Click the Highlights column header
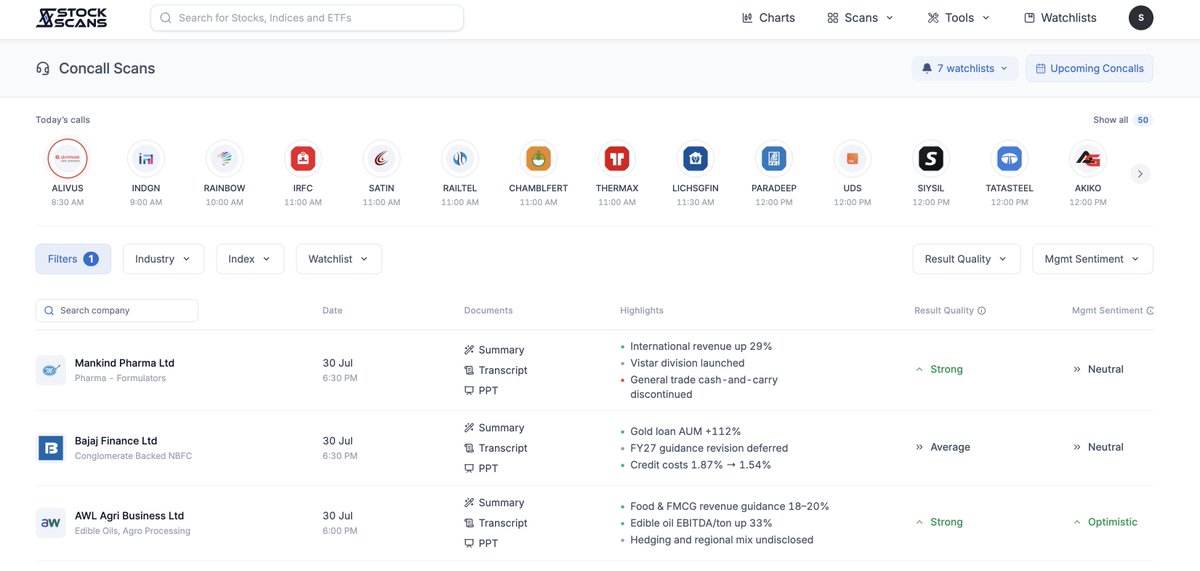This screenshot has width=1200, height=571. (x=641, y=311)
